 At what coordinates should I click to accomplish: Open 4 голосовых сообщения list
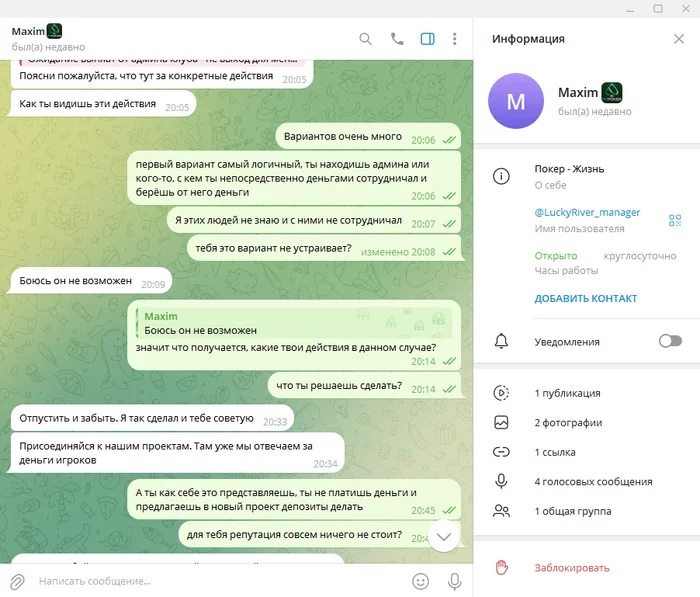pos(587,481)
